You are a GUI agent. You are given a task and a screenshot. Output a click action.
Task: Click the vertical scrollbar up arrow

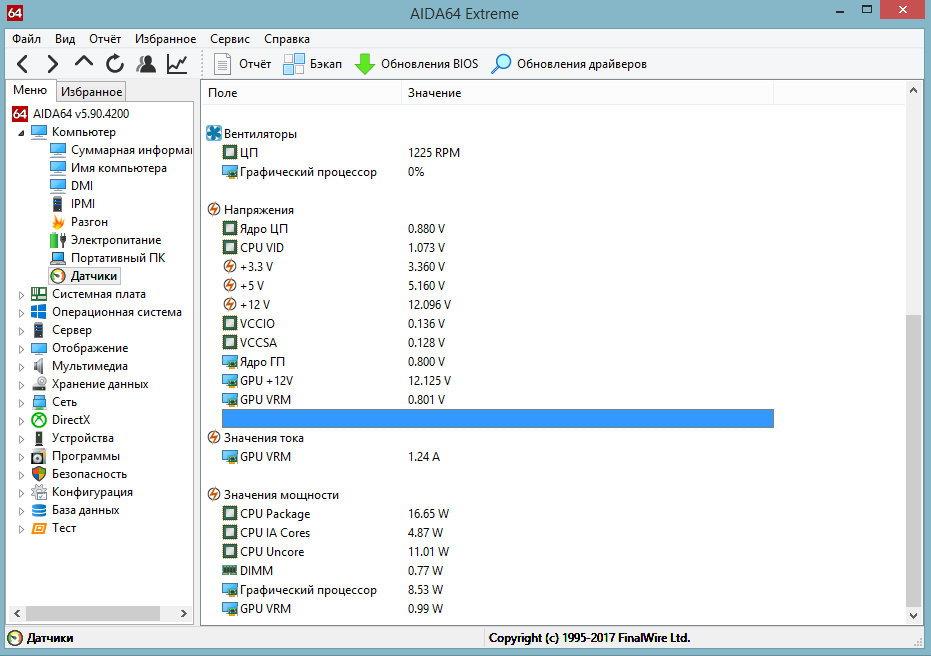(913, 90)
